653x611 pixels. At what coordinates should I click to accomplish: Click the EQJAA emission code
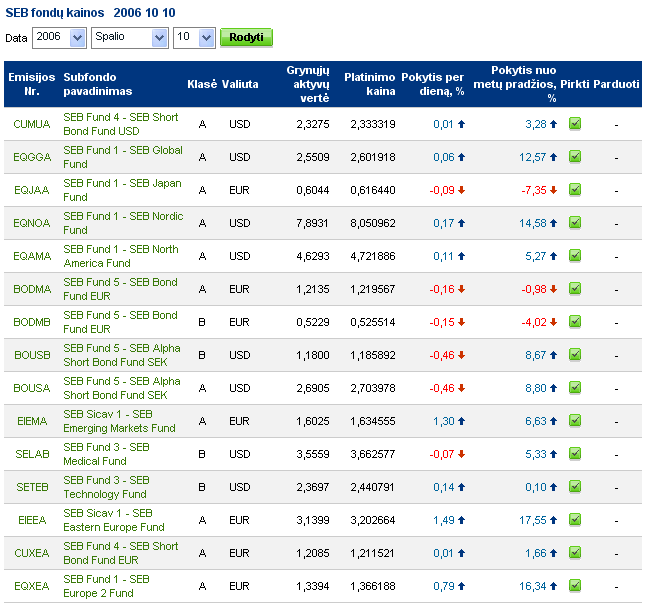click(x=32, y=190)
